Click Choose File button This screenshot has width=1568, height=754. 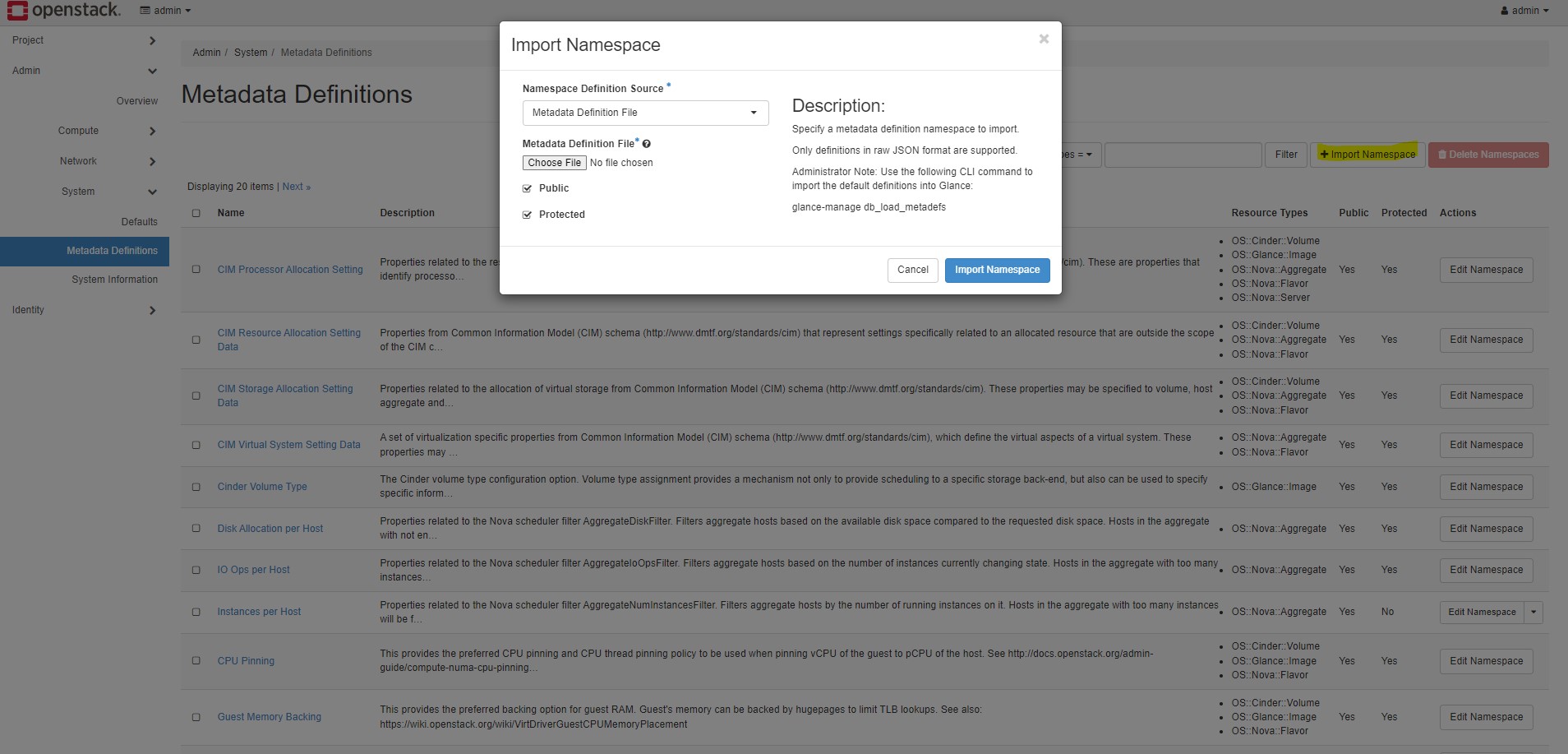pyautogui.click(x=555, y=163)
